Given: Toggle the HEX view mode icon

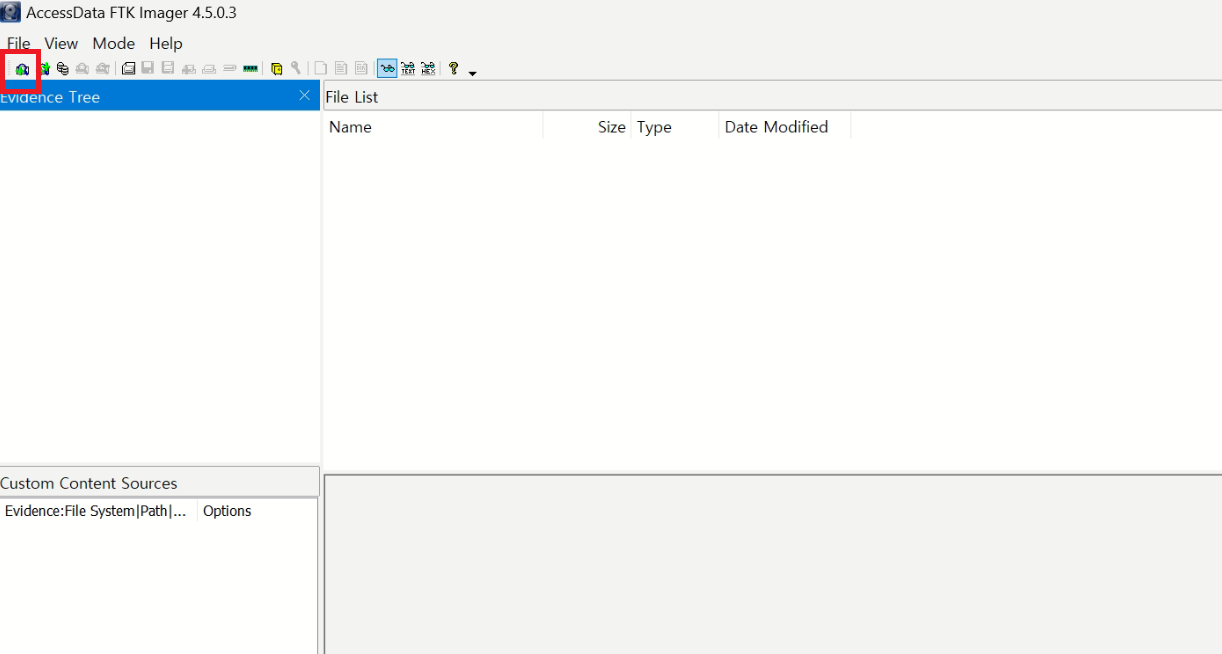Looking at the screenshot, I should 428,69.
